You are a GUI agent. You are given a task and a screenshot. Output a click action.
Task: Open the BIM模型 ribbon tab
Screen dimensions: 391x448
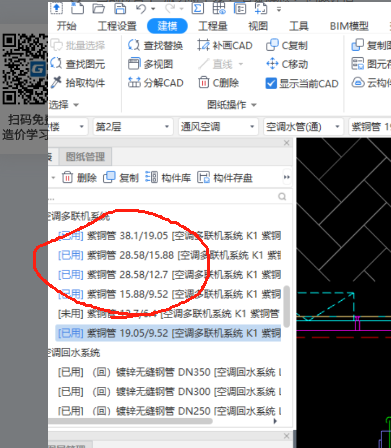coord(349,26)
